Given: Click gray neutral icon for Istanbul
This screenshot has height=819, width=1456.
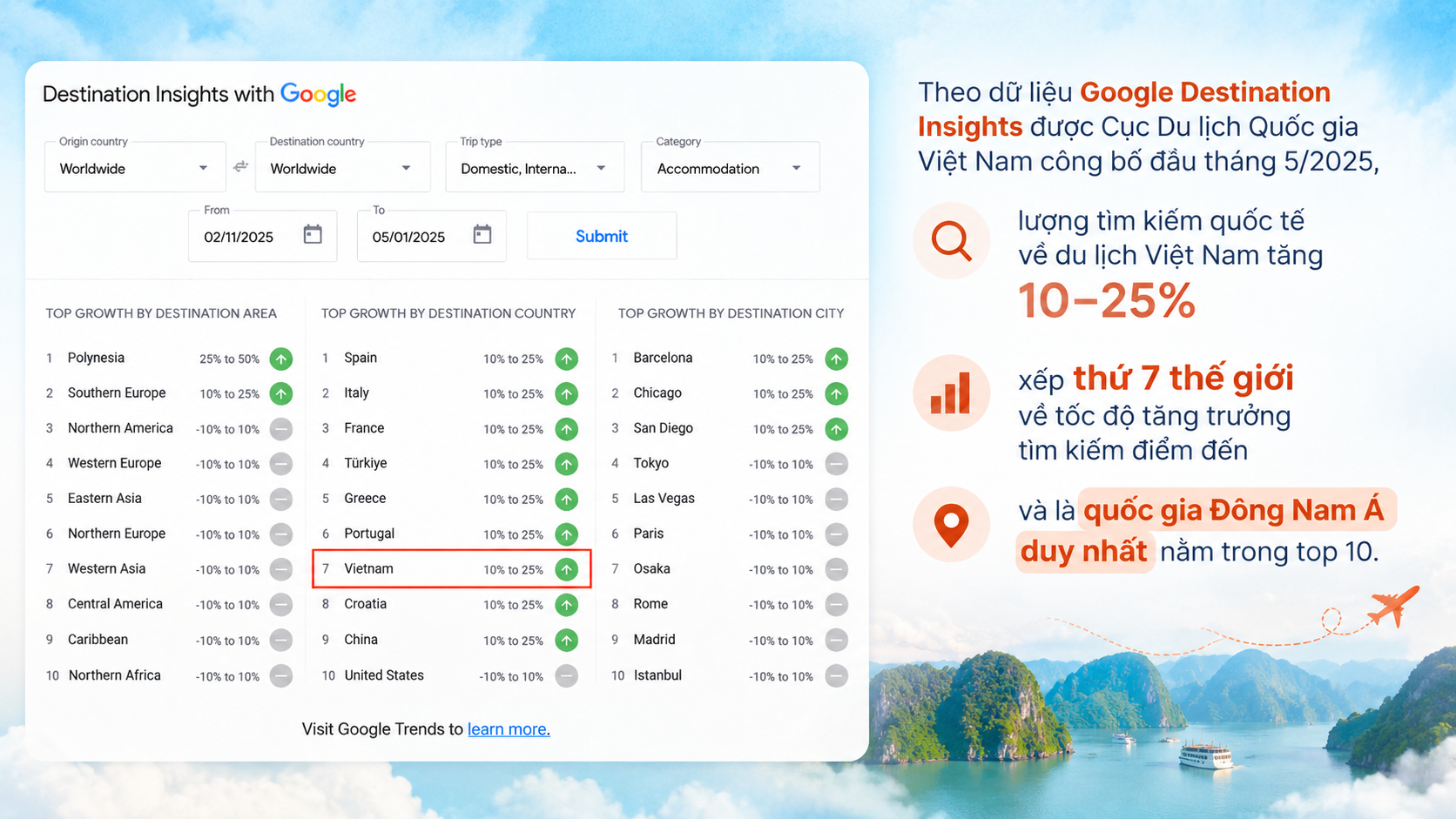Looking at the screenshot, I should click(836, 675).
